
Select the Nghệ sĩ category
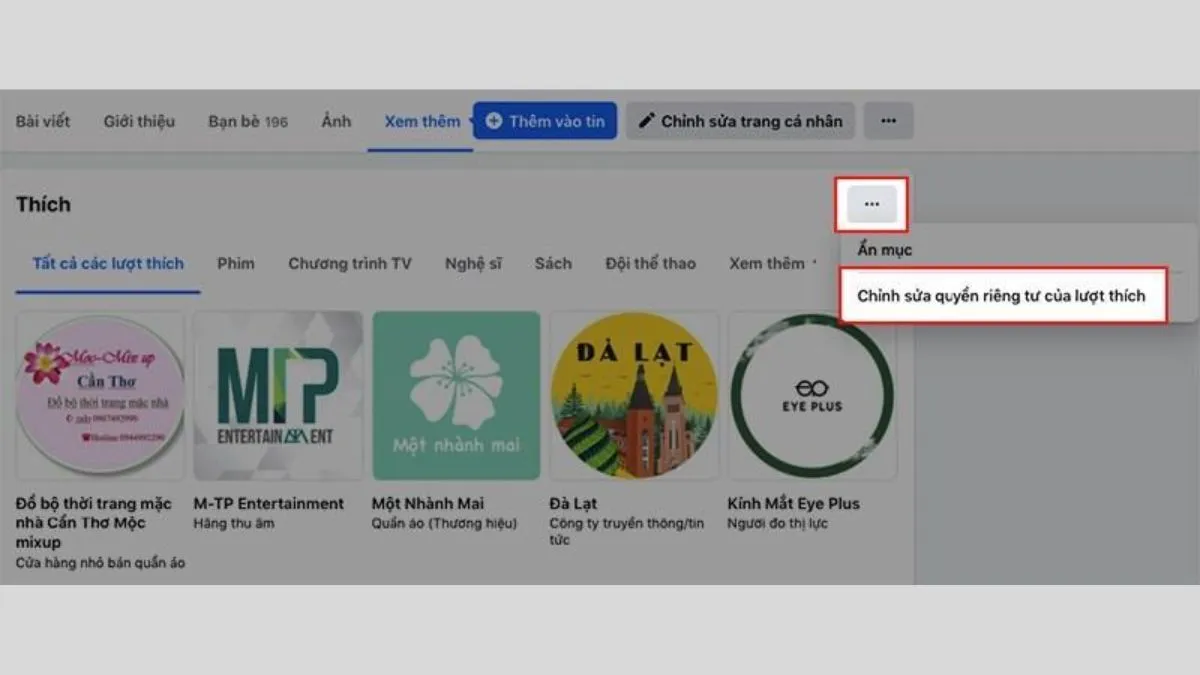coord(473,263)
